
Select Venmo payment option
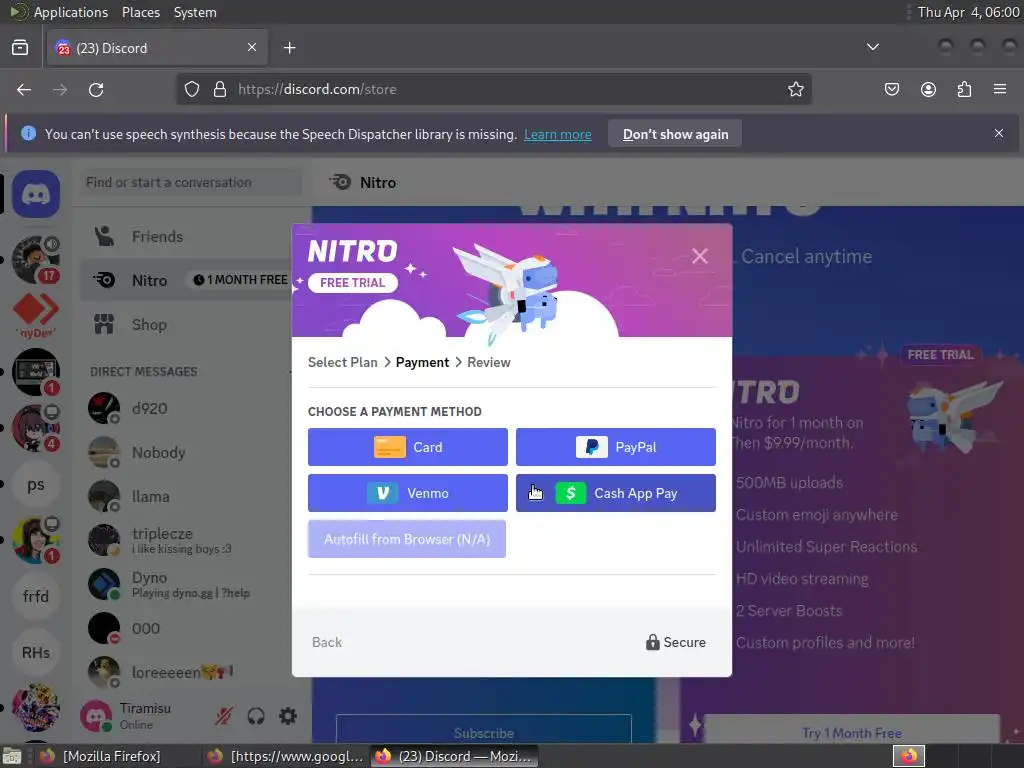(408, 493)
